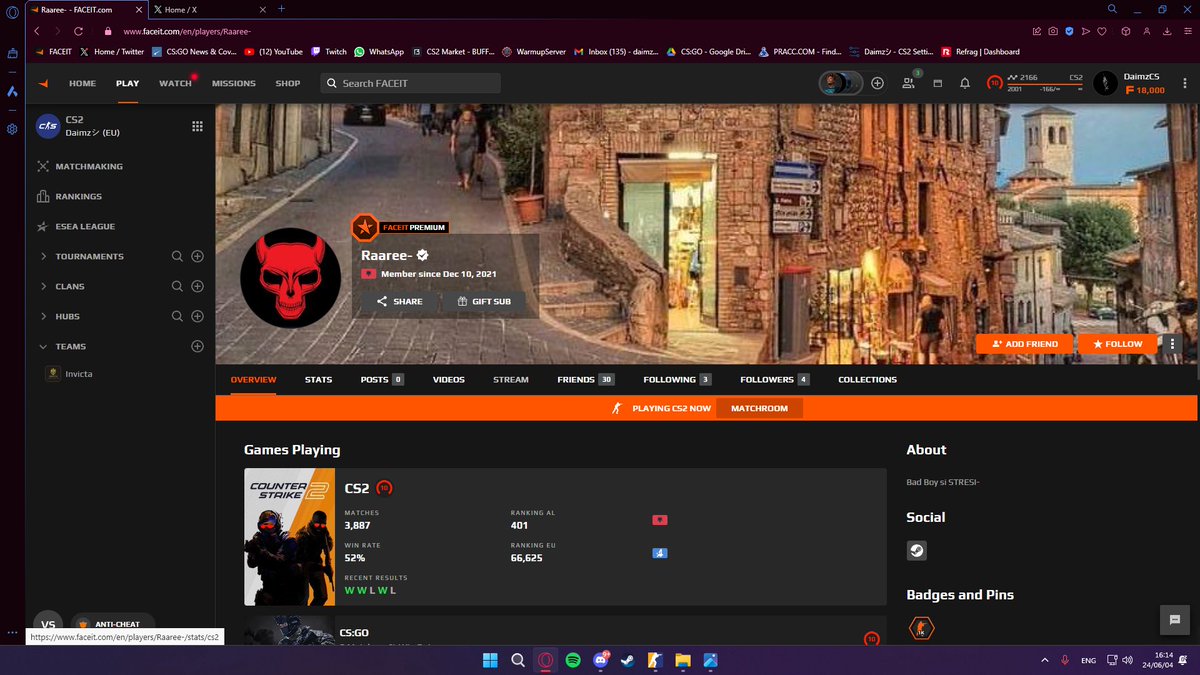Open the MATCHROOM button

pyautogui.click(x=759, y=408)
